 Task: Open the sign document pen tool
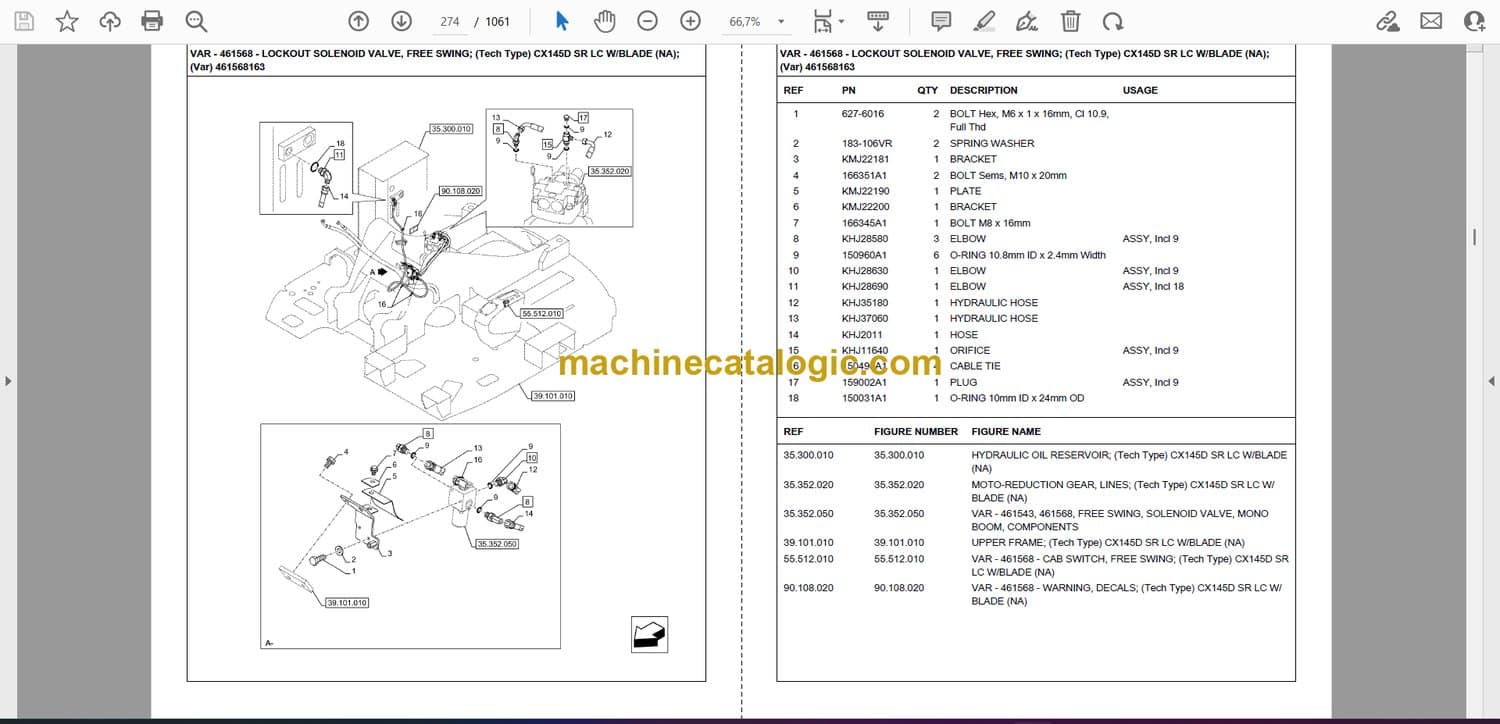pyautogui.click(x=1027, y=21)
